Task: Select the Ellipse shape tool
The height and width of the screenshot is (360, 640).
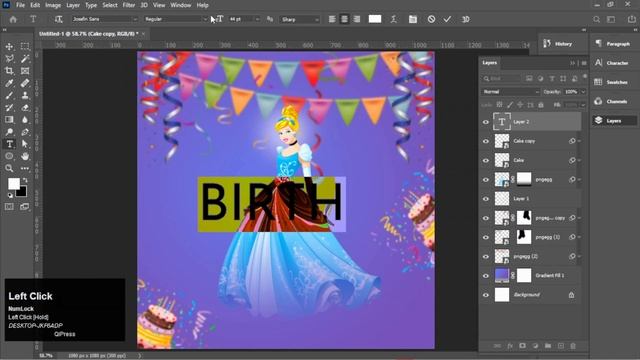Action: tap(9, 156)
